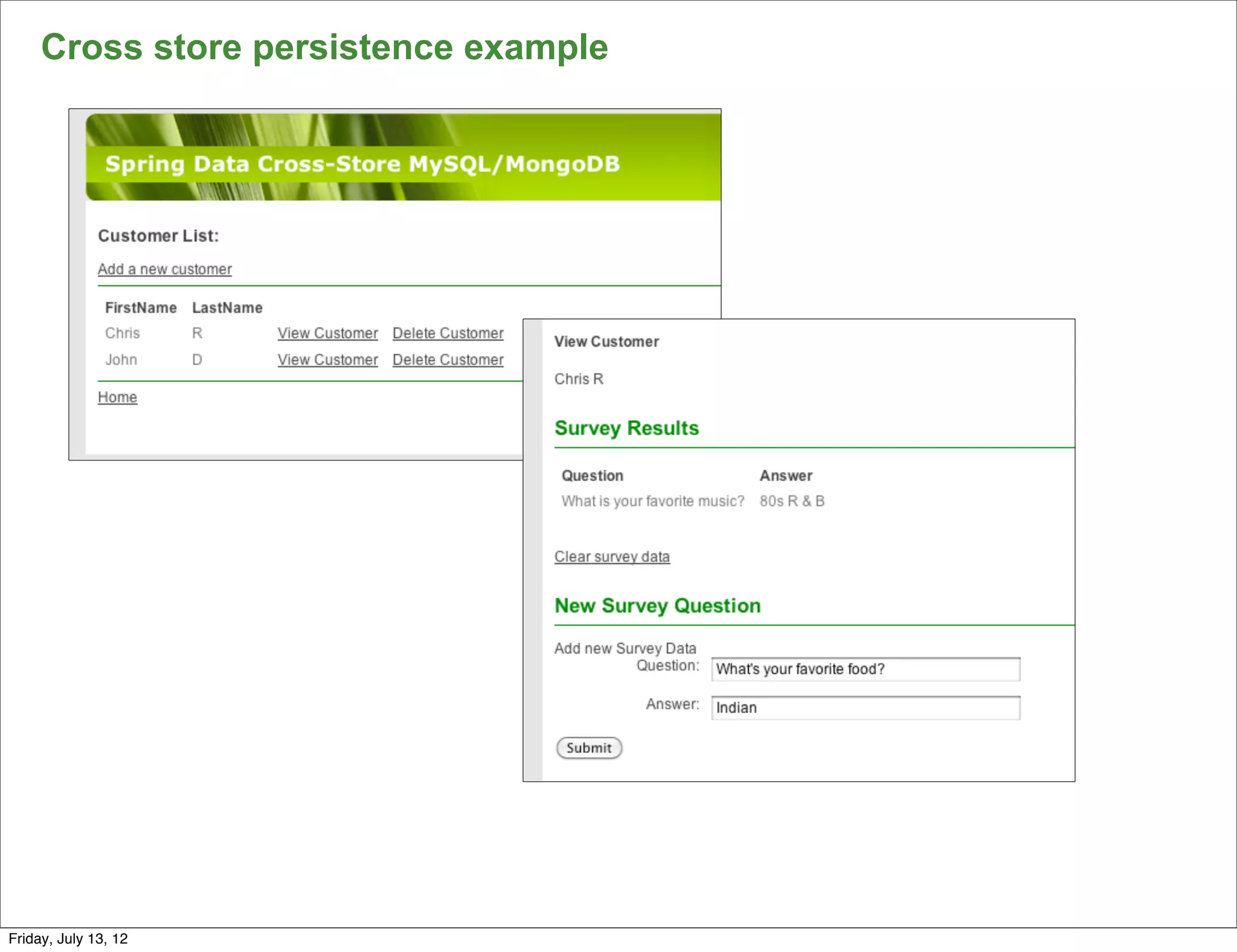Click the 'New Survey Question' heading
The width and height of the screenshot is (1237, 952).
tap(658, 605)
